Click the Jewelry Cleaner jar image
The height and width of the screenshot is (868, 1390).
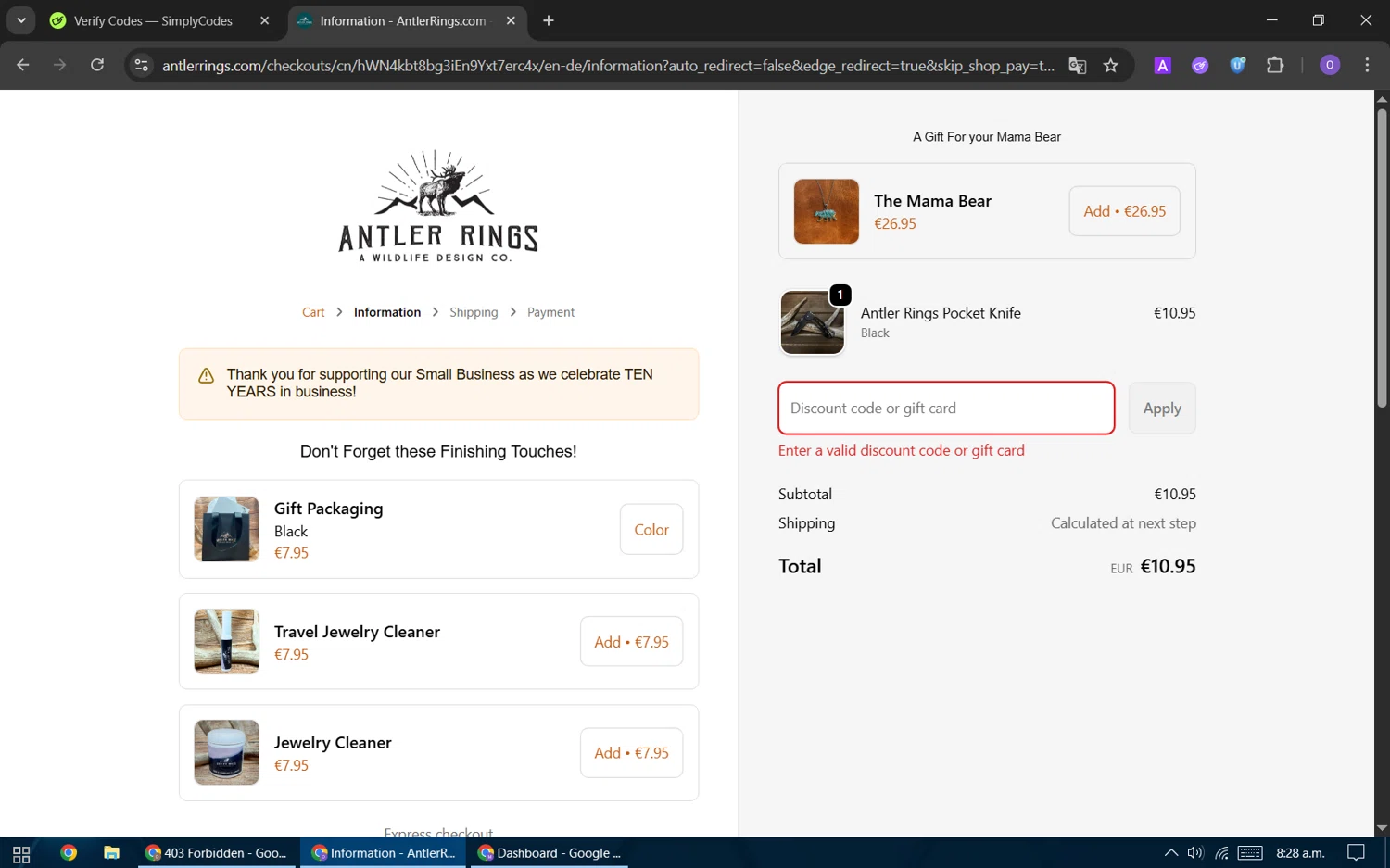point(226,752)
